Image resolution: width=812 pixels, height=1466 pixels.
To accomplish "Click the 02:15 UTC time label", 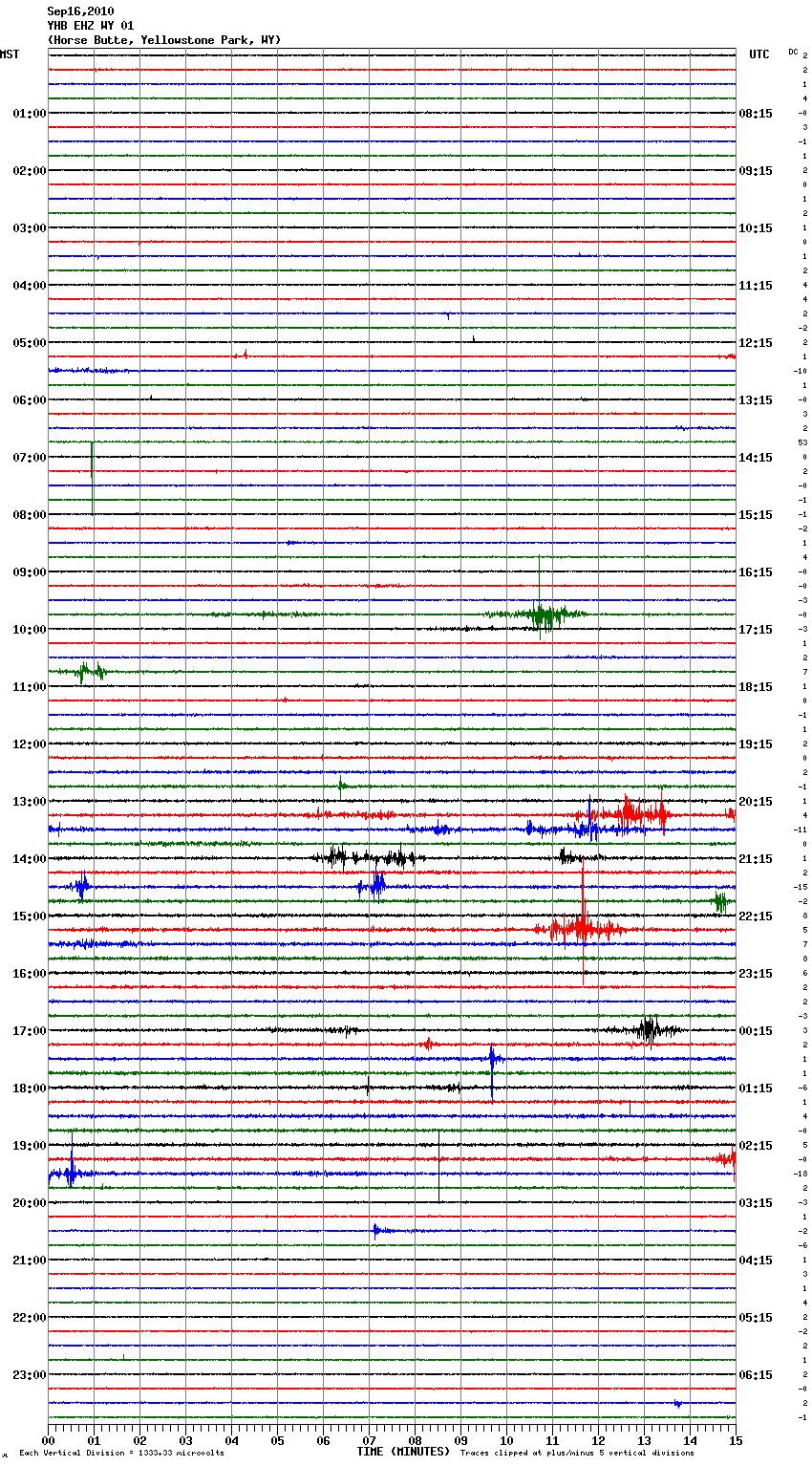I will (x=756, y=1146).
